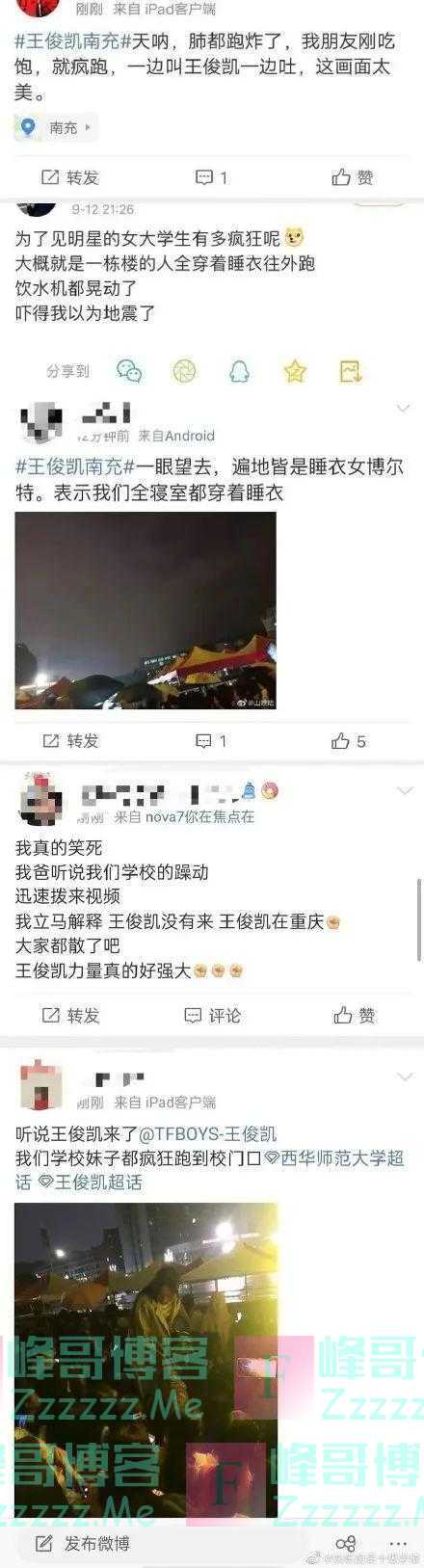Share to Qzone via the star icon
Screen dimensions: 424x1568
(x=295, y=371)
